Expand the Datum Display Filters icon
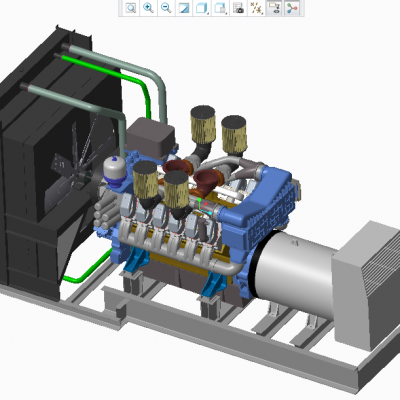The height and width of the screenshot is (400, 400). [x=256, y=8]
